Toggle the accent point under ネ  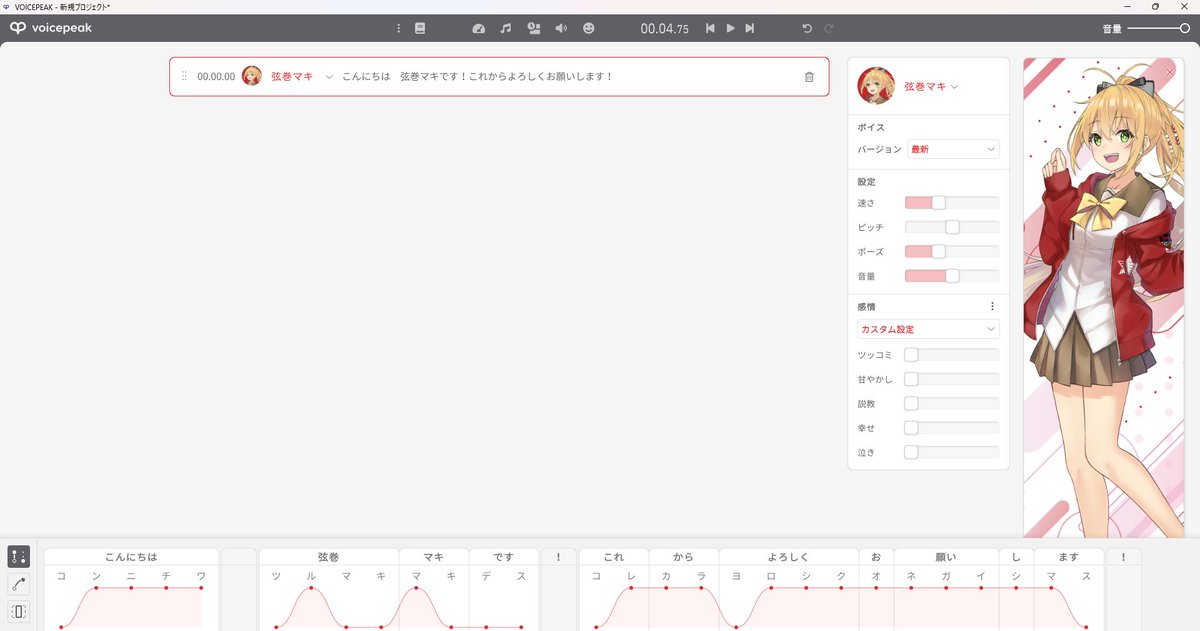pos(911,588)
